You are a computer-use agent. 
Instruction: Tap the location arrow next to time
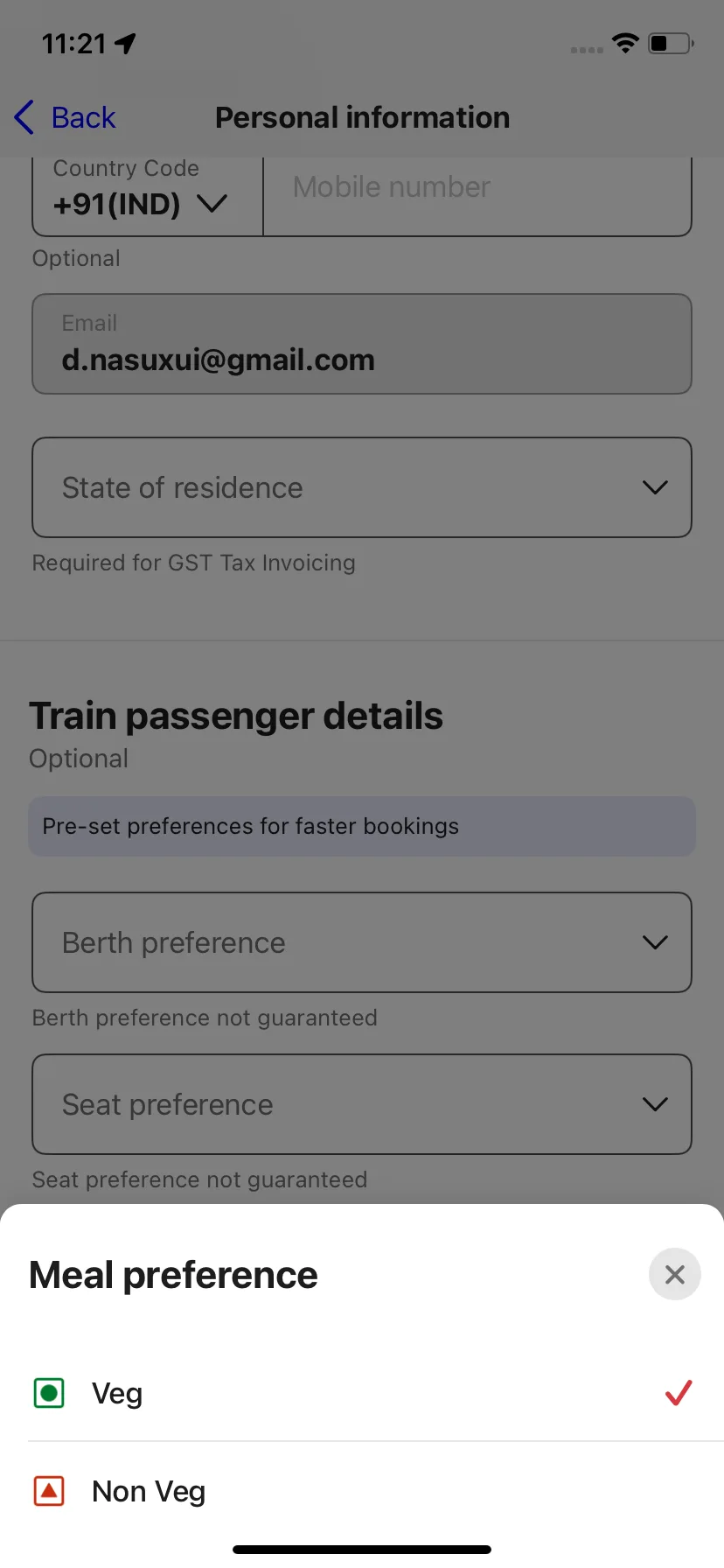[126, 43]
